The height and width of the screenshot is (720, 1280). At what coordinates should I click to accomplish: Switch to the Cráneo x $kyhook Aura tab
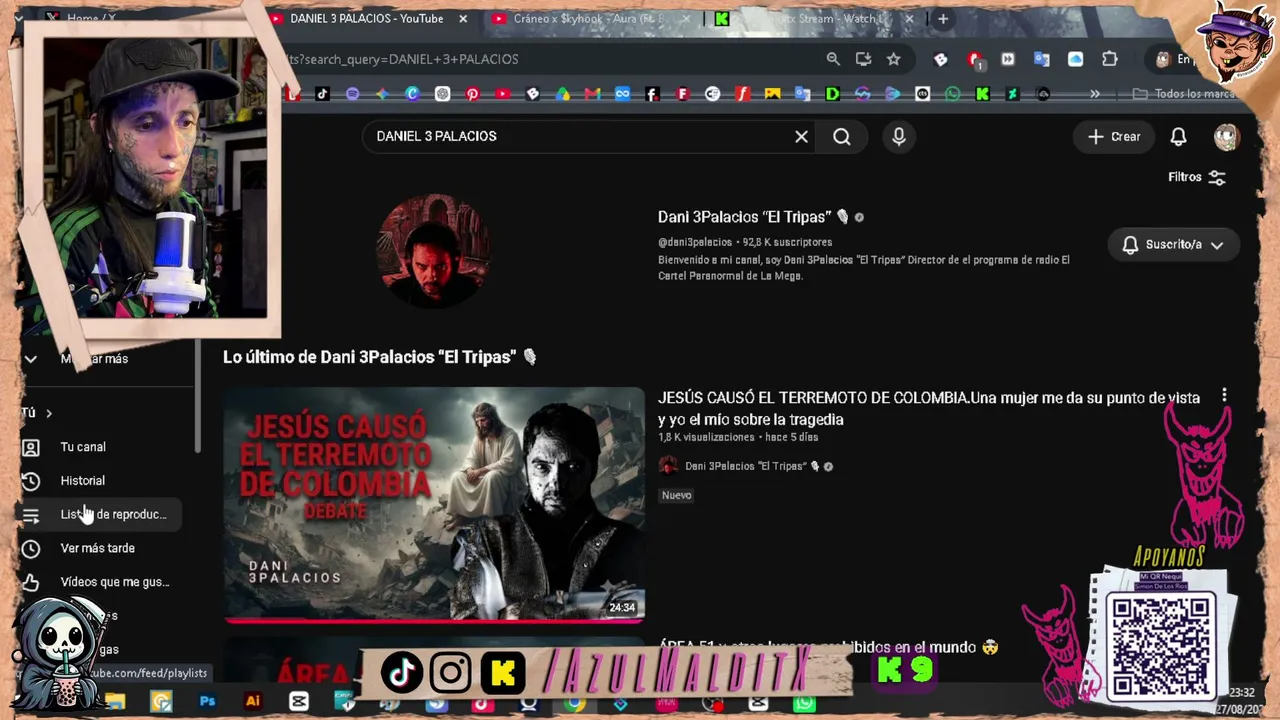click(x=588, y=19)
